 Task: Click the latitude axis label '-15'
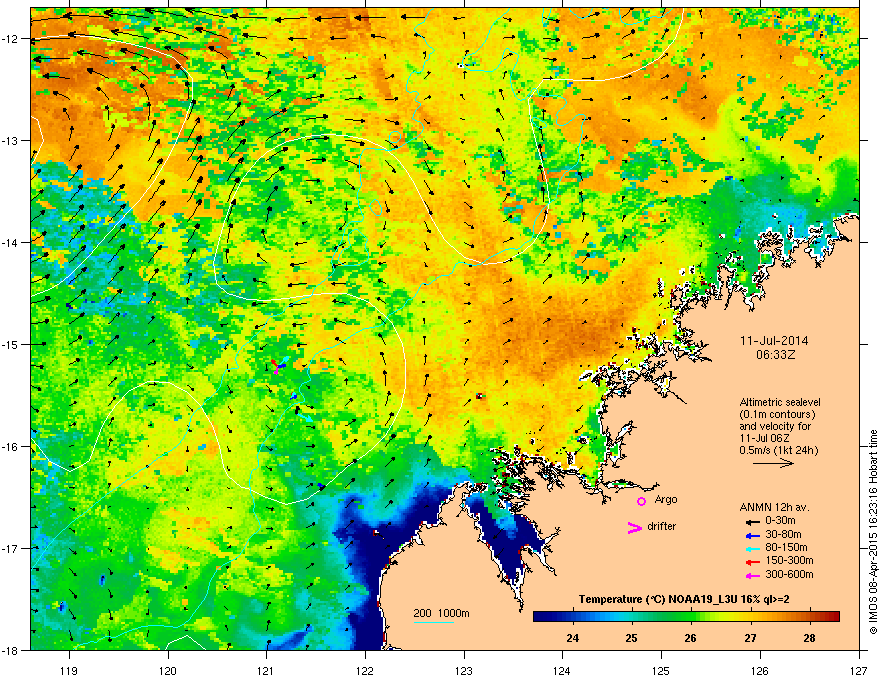click(x=10, y=344)
